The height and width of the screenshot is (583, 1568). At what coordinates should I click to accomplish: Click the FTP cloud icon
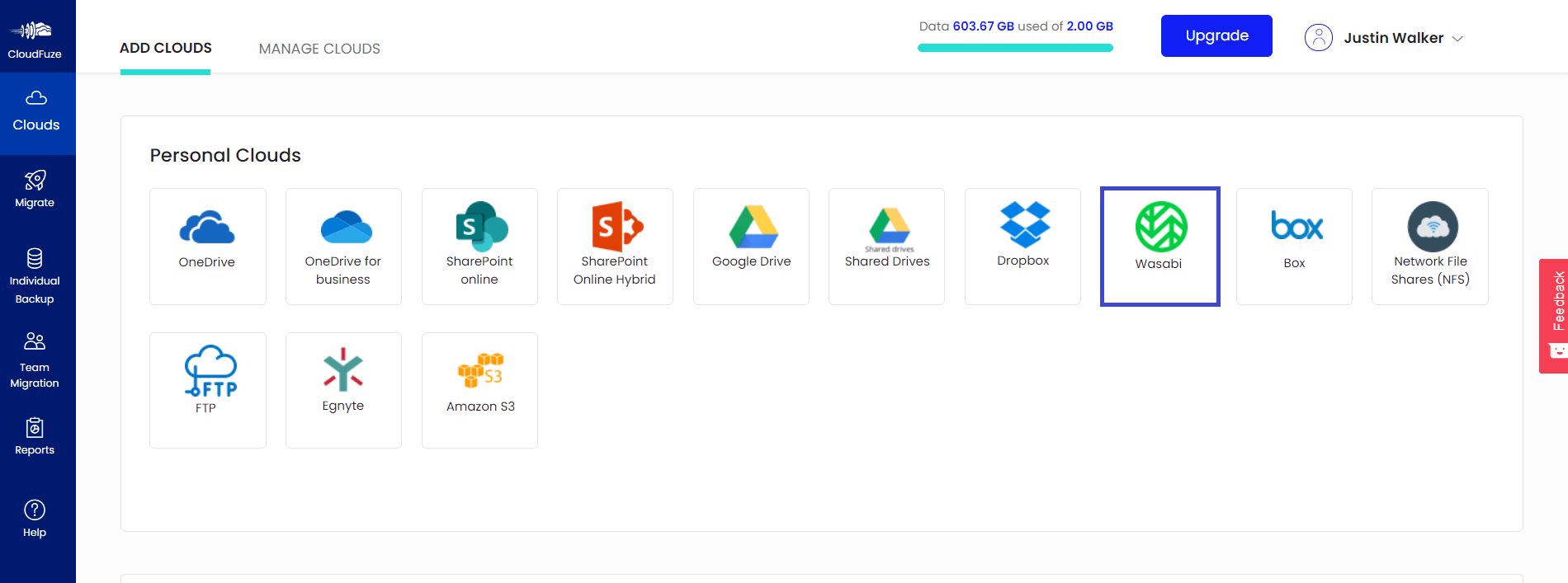click(210, 371)
